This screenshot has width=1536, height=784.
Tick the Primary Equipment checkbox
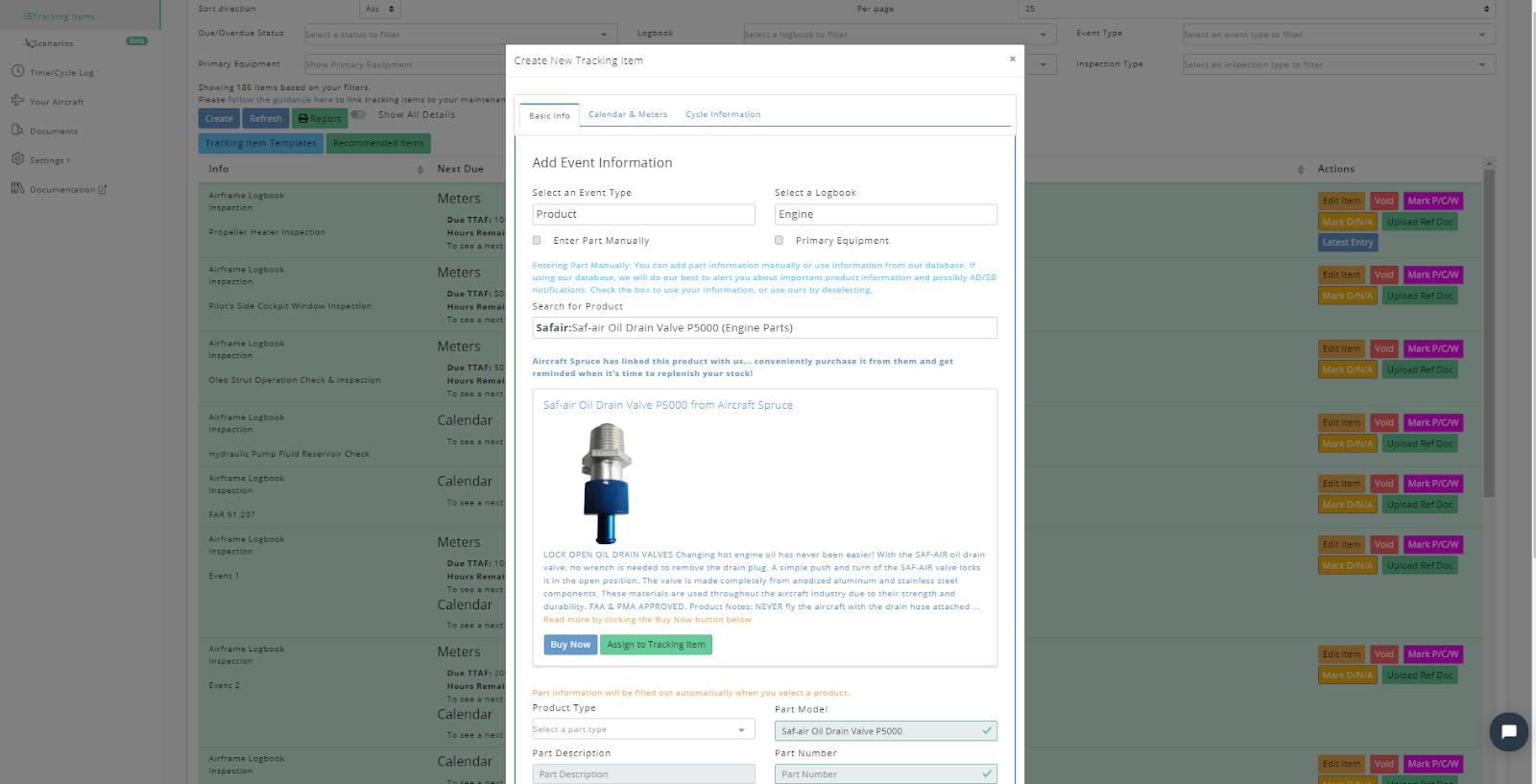(x=779, y=240)
